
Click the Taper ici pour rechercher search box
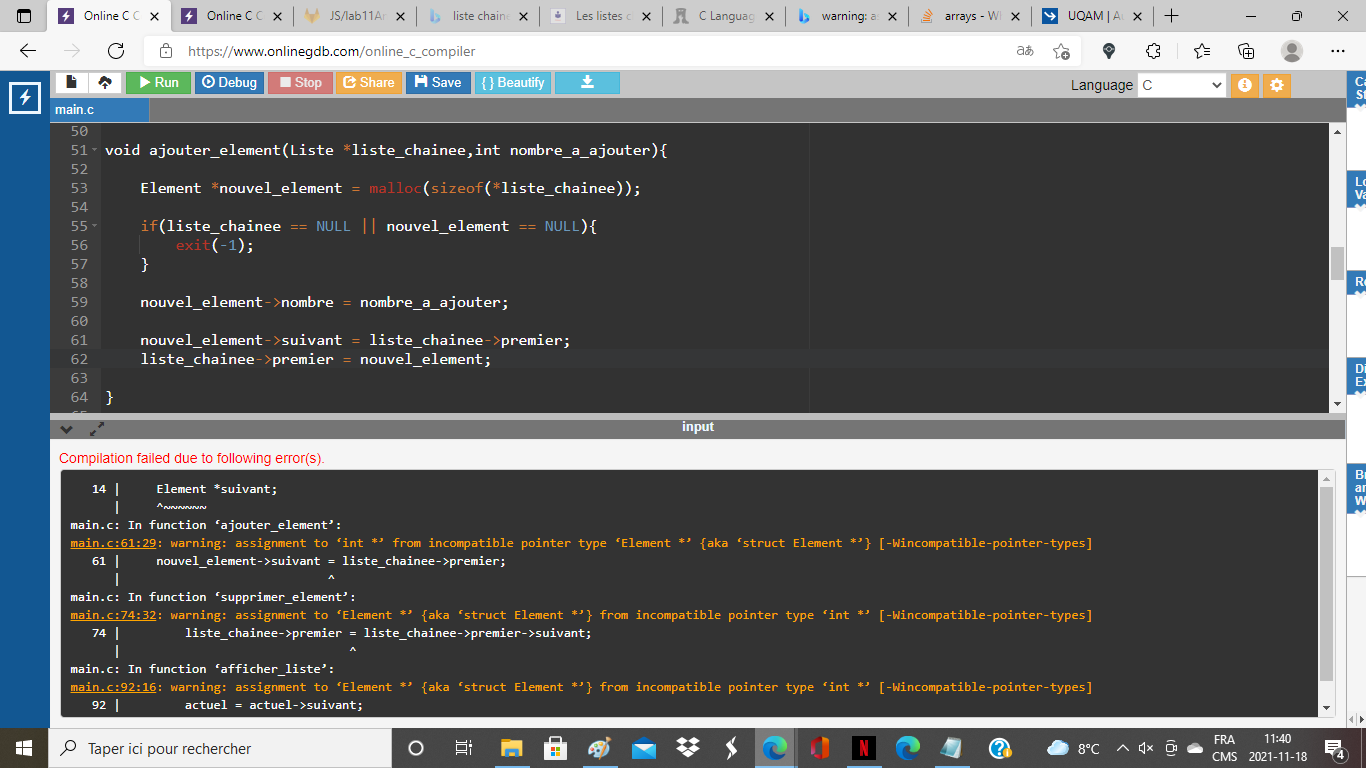click(x=221, y=748)
